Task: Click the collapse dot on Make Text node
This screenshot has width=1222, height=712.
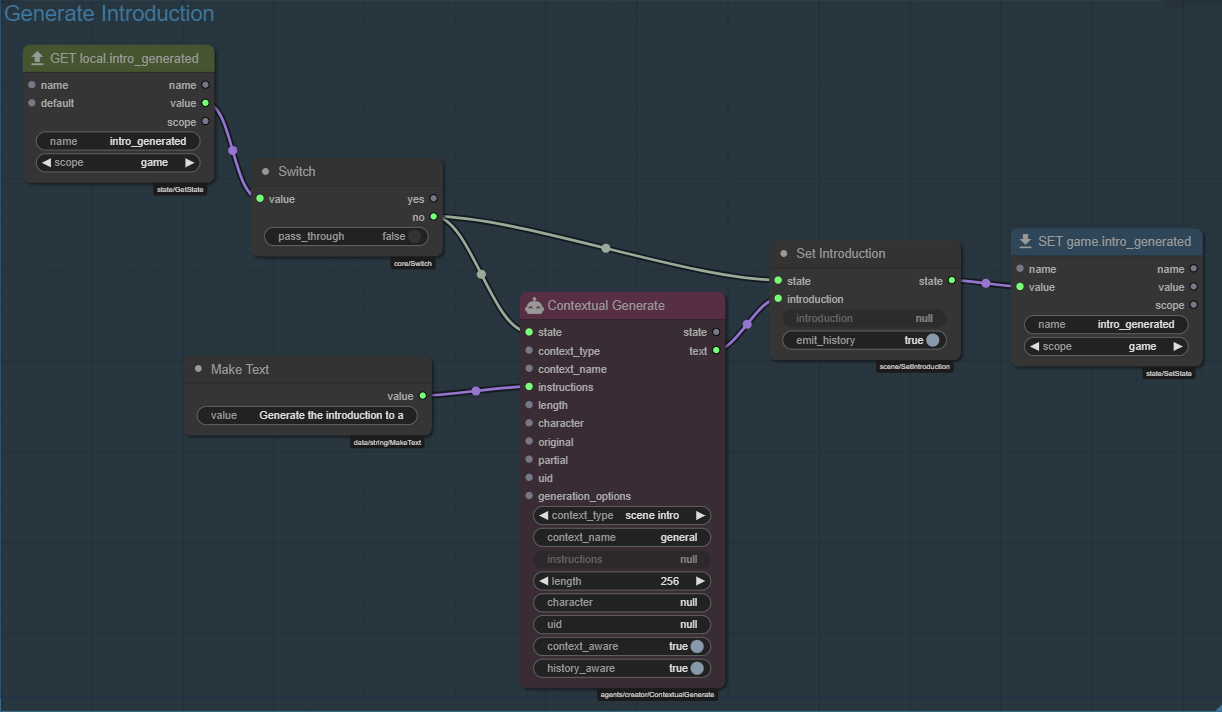Action: tap(198, 370)
